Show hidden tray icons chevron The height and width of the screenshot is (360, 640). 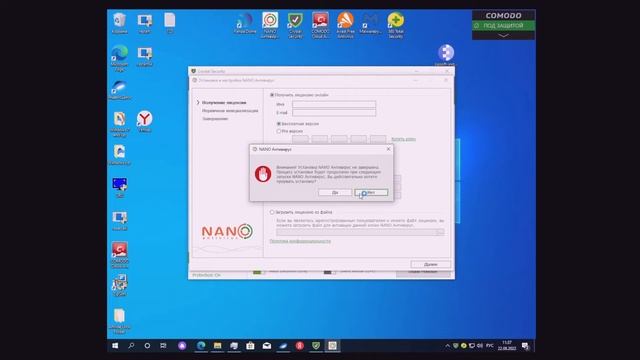coord(447,346)
